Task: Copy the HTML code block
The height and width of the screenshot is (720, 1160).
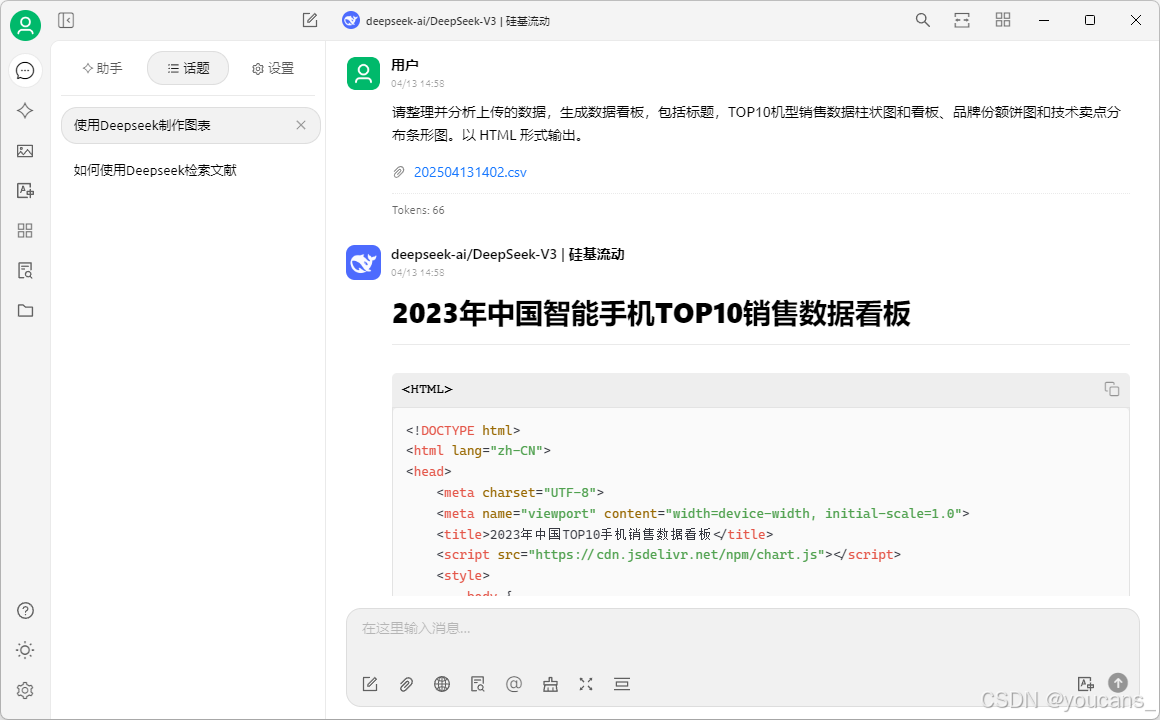Action: (x=1111, y=389)
